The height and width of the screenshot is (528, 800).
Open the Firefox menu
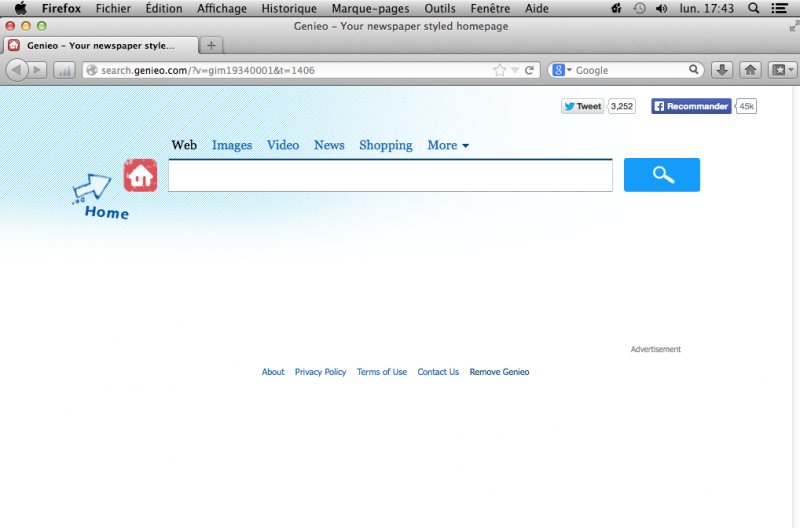coord(61,9)
